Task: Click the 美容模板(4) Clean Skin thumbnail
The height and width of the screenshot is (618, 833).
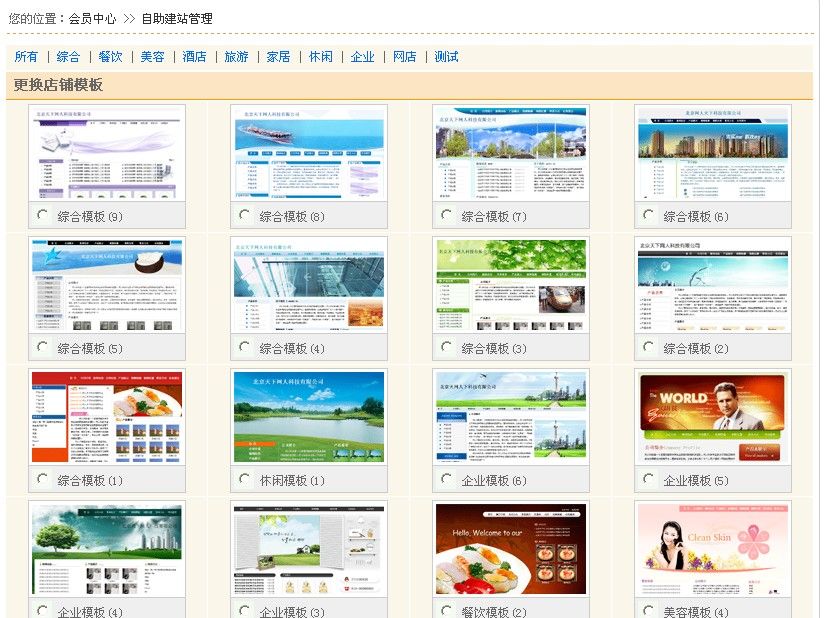Action: click(x=713, y=549)
